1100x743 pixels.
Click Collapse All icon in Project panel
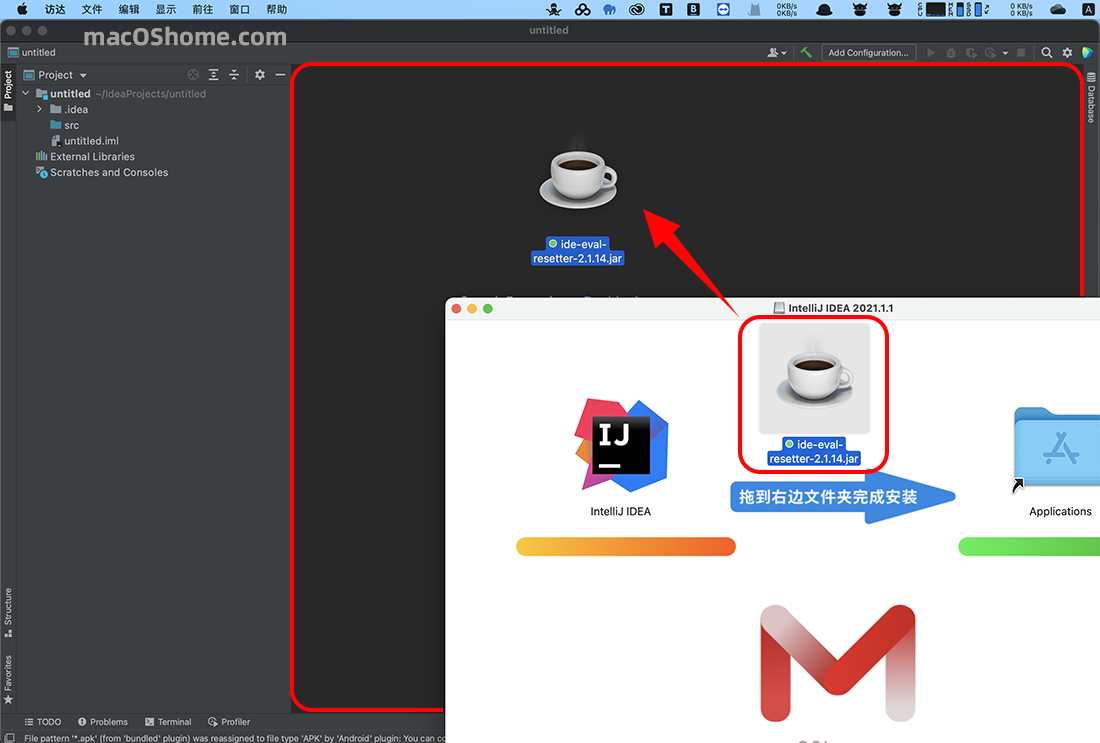[x=234, y=75]
